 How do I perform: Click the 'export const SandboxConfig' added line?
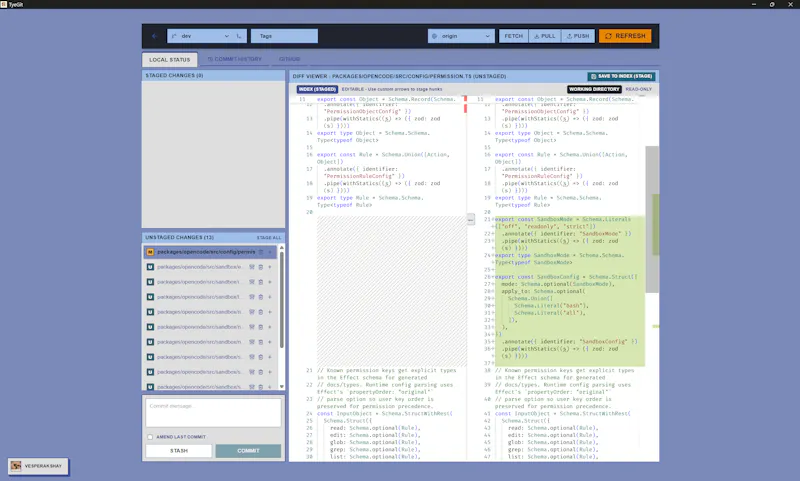coord(566,277)
